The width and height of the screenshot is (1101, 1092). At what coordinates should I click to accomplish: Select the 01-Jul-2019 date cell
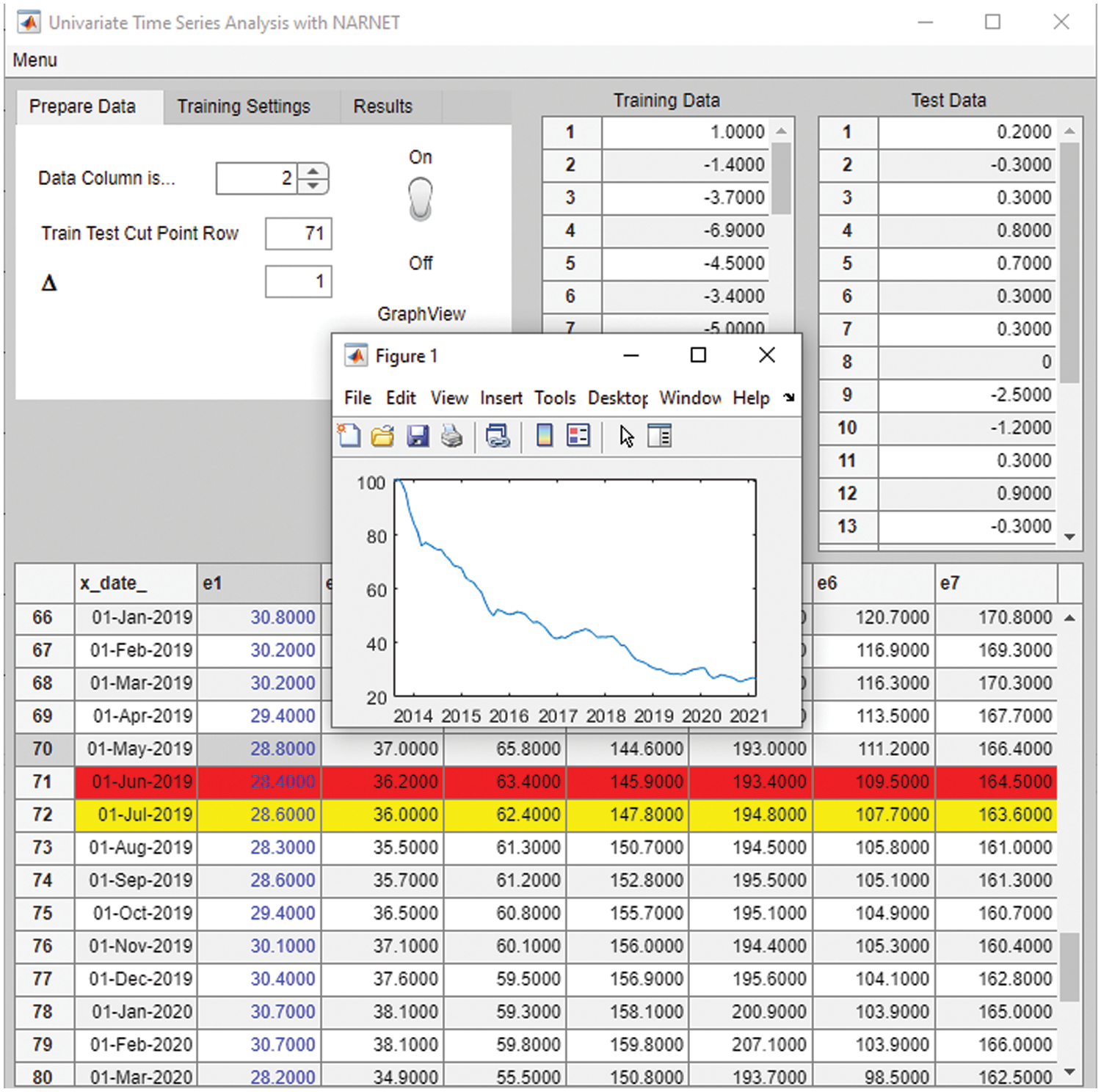(x=137, y=815)
